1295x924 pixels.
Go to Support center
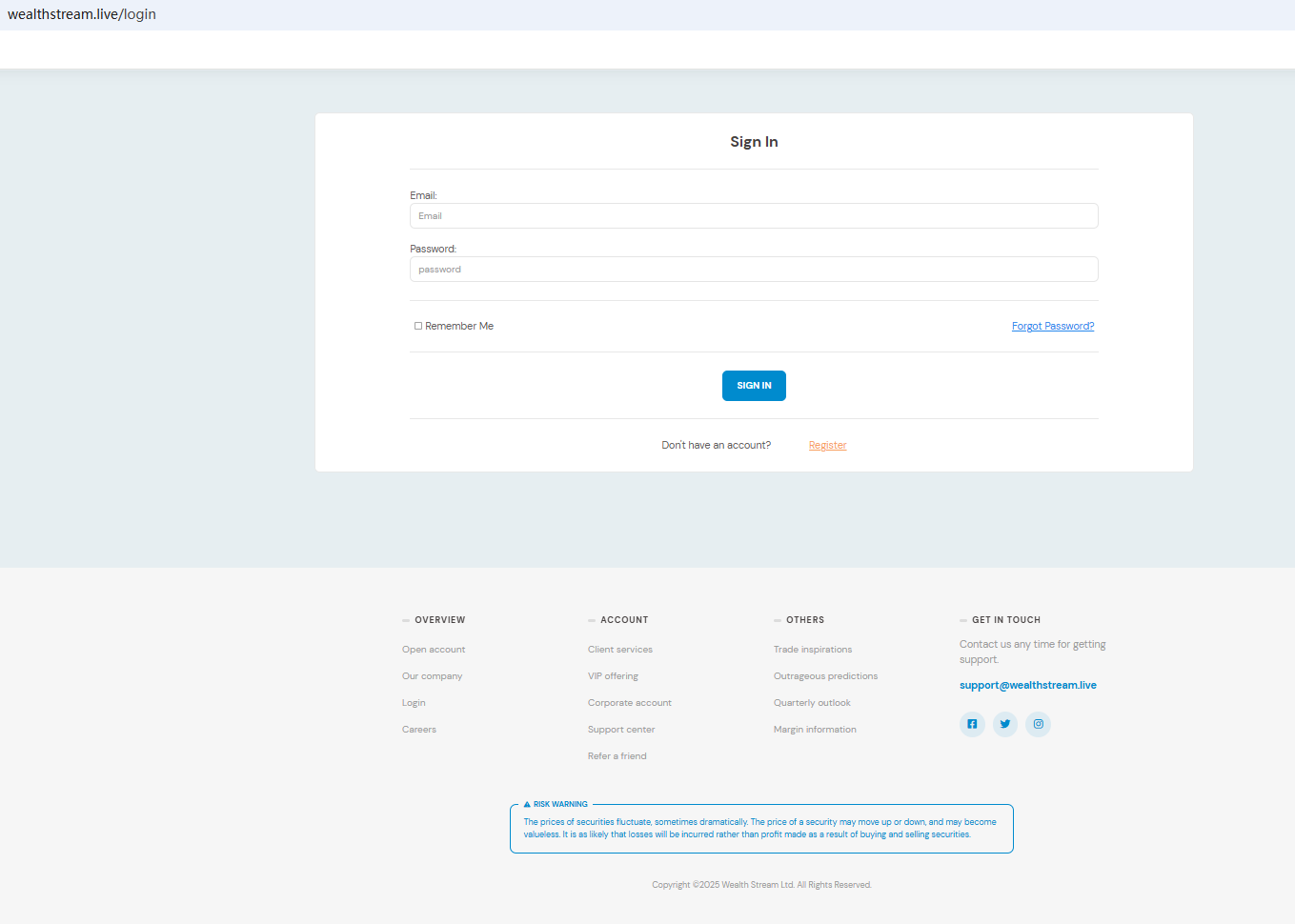[x=621, y=730]
